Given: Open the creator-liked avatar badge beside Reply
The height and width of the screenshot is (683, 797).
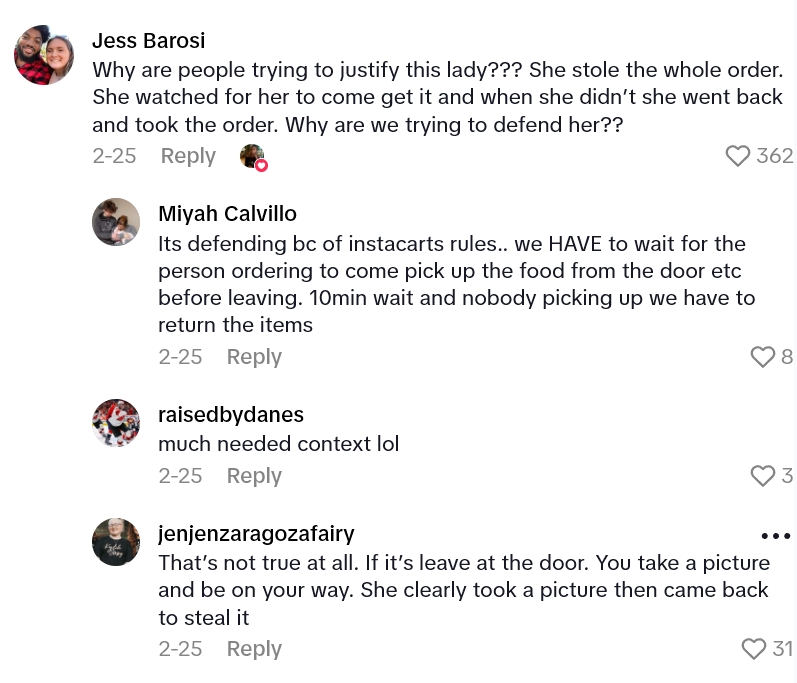Looking at the screenshot, I should click(x=253, y=157).
